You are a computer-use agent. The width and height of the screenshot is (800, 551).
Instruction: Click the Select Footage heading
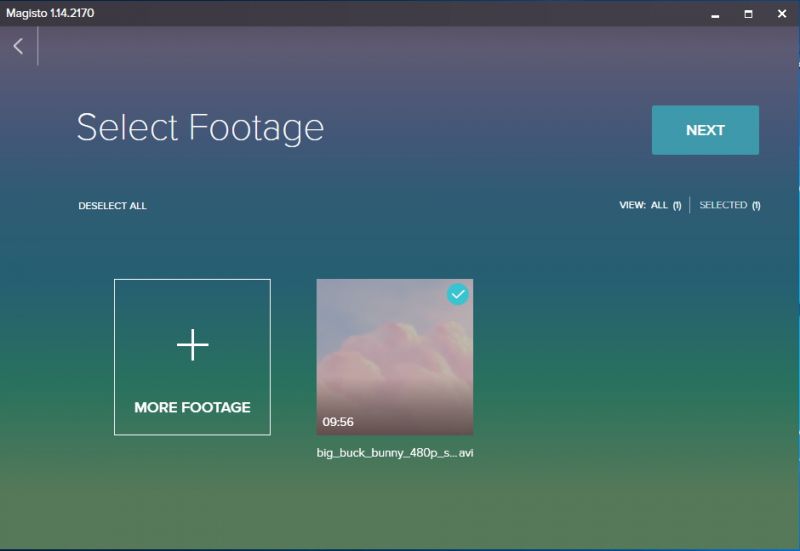[200, 128]
